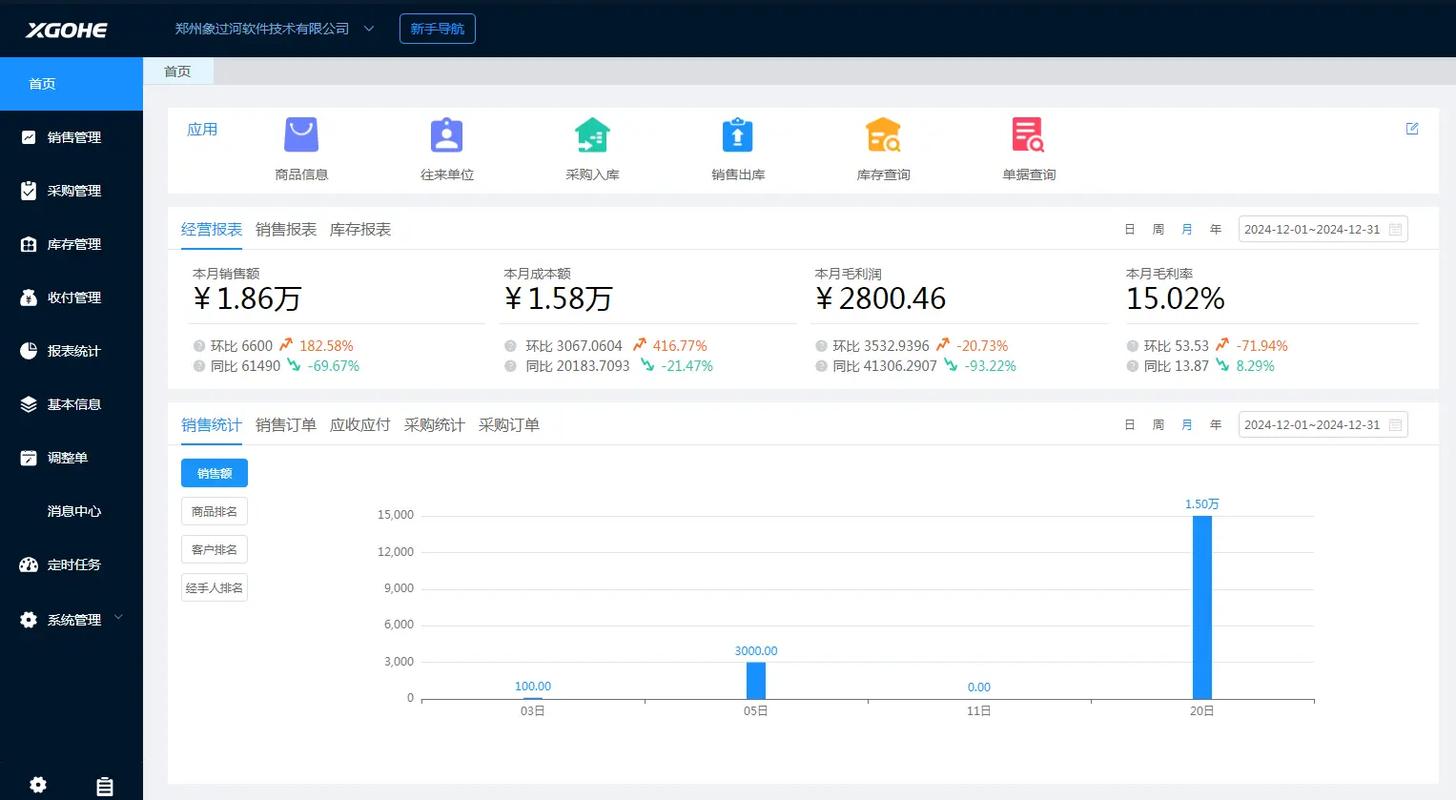Open date range picker in 销售统计 panel
Screen dimensions: 1456x800
1323,425
